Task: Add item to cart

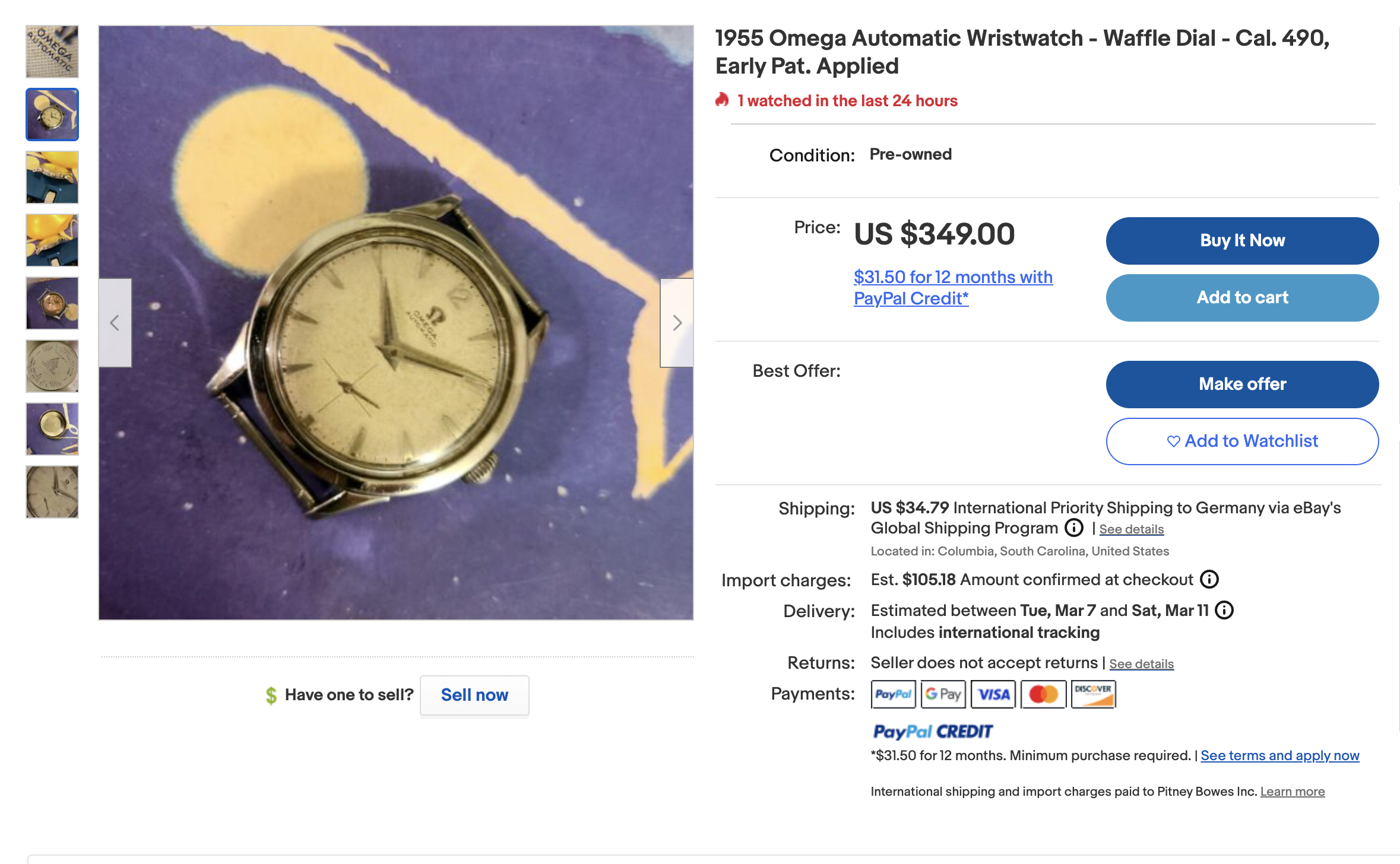Action: 1242,298
